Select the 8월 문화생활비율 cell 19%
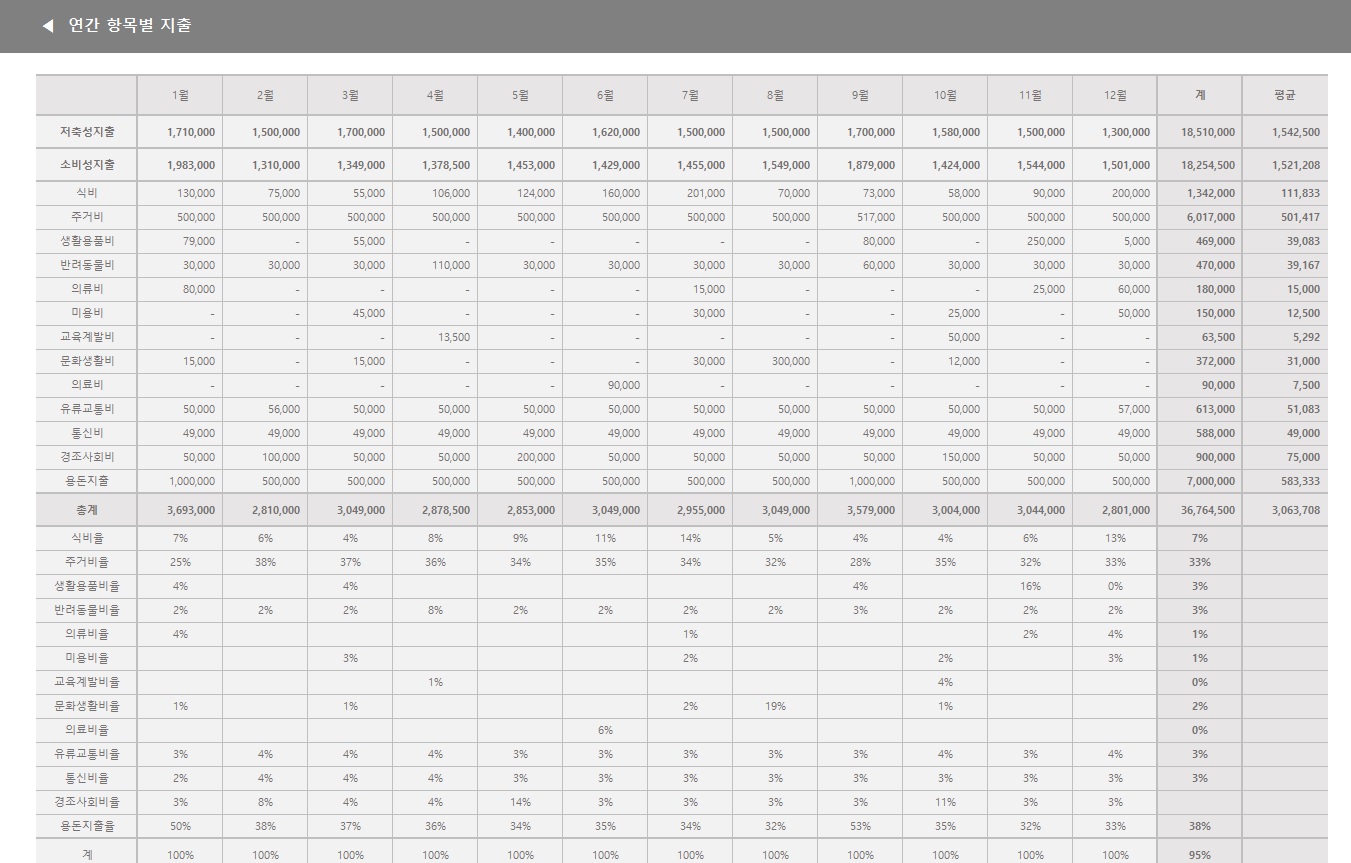Image resolution: width=1351 pixels, height=863 pixels. pyautogui.click(x=775, y=706)
